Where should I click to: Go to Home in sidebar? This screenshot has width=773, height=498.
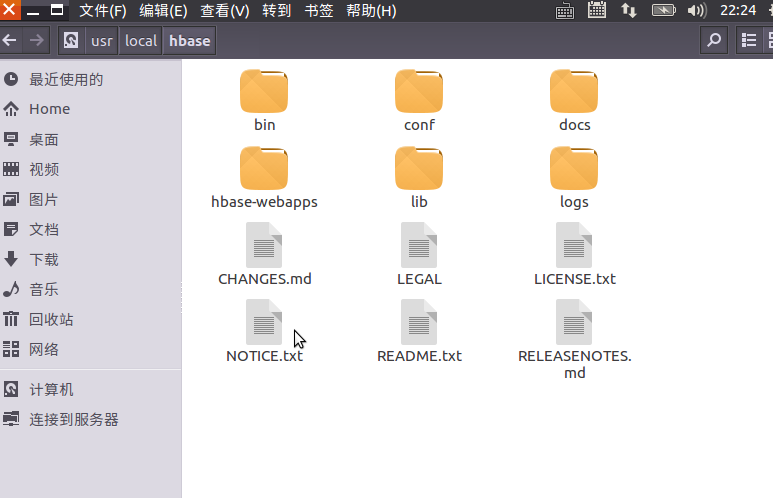pyautogui.click(x=91, y=109)
